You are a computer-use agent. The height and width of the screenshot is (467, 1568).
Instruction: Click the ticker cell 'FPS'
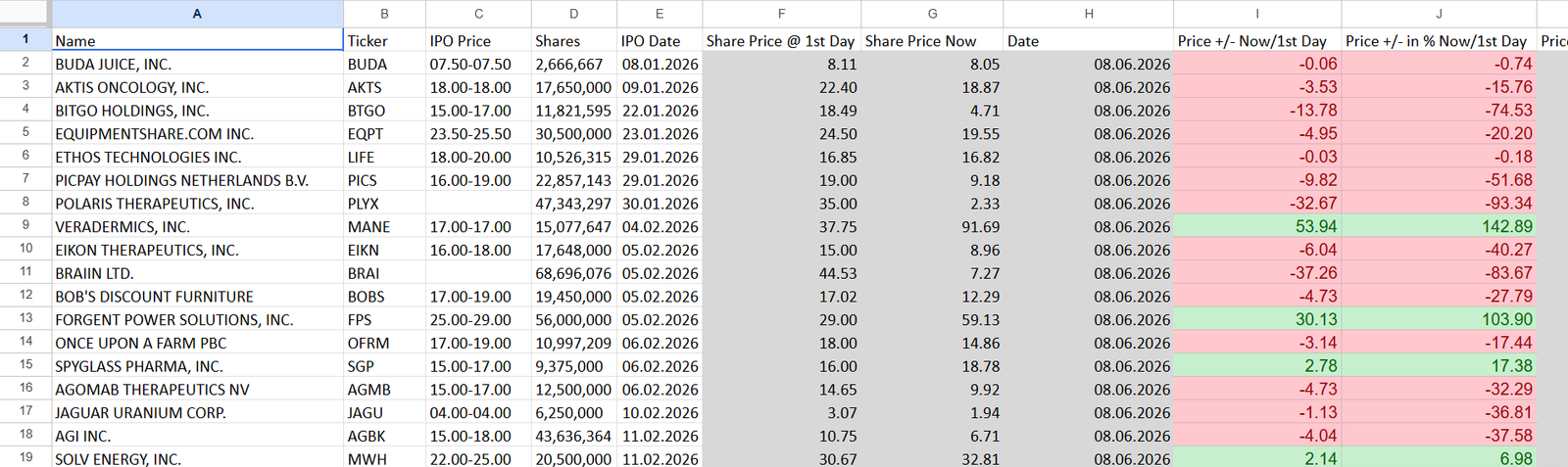pos(384,319)
